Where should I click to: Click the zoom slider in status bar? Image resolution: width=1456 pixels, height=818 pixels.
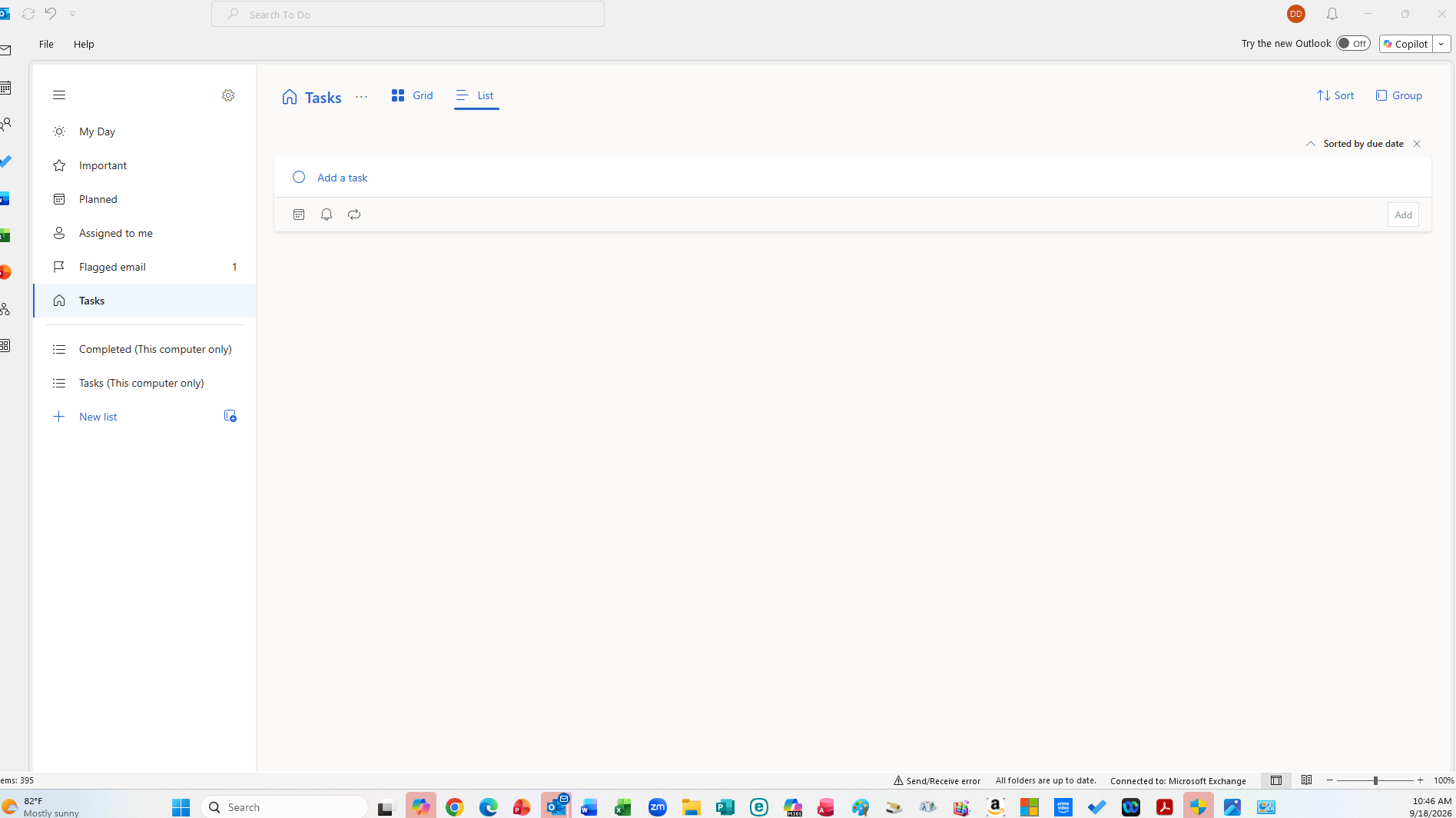pos(1375,780)
